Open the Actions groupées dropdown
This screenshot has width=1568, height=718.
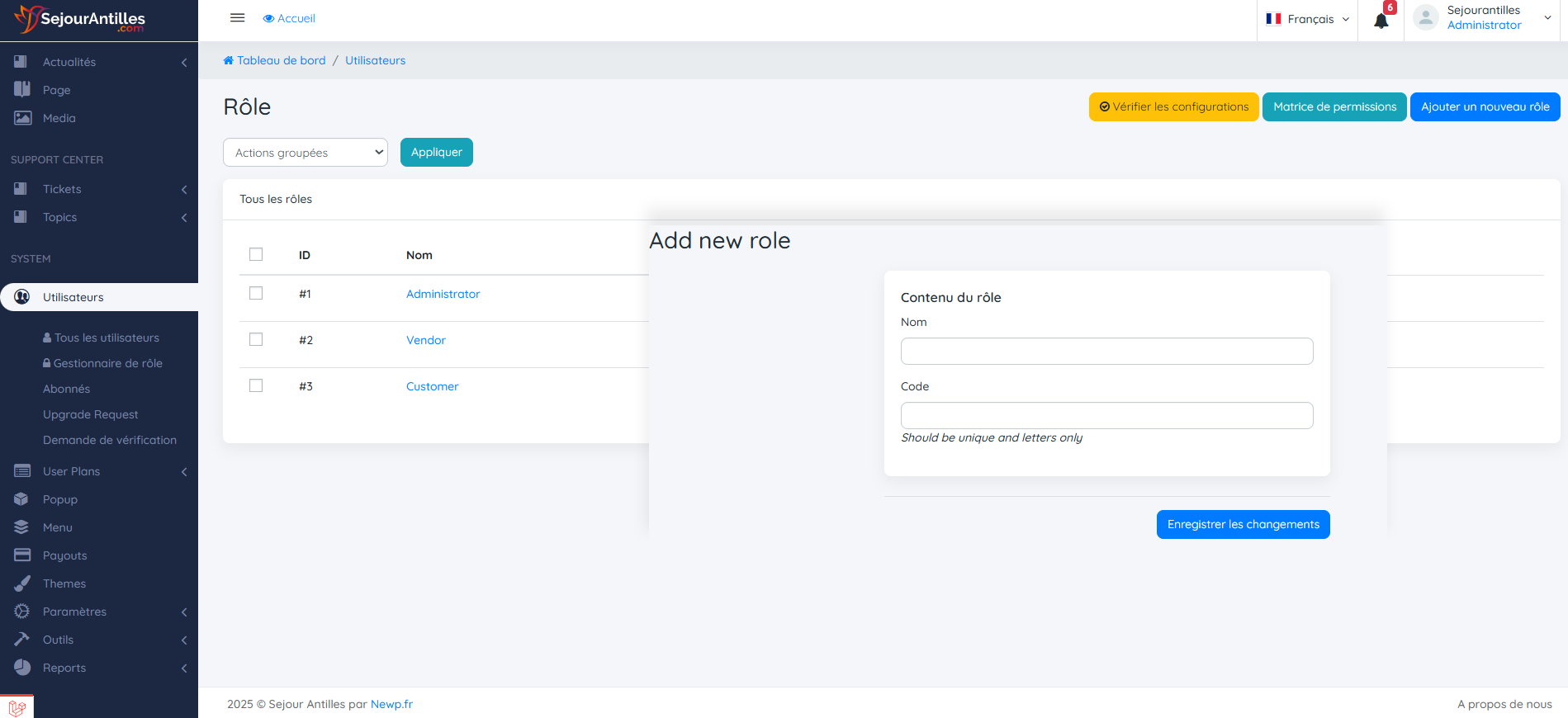coord(305,153)
